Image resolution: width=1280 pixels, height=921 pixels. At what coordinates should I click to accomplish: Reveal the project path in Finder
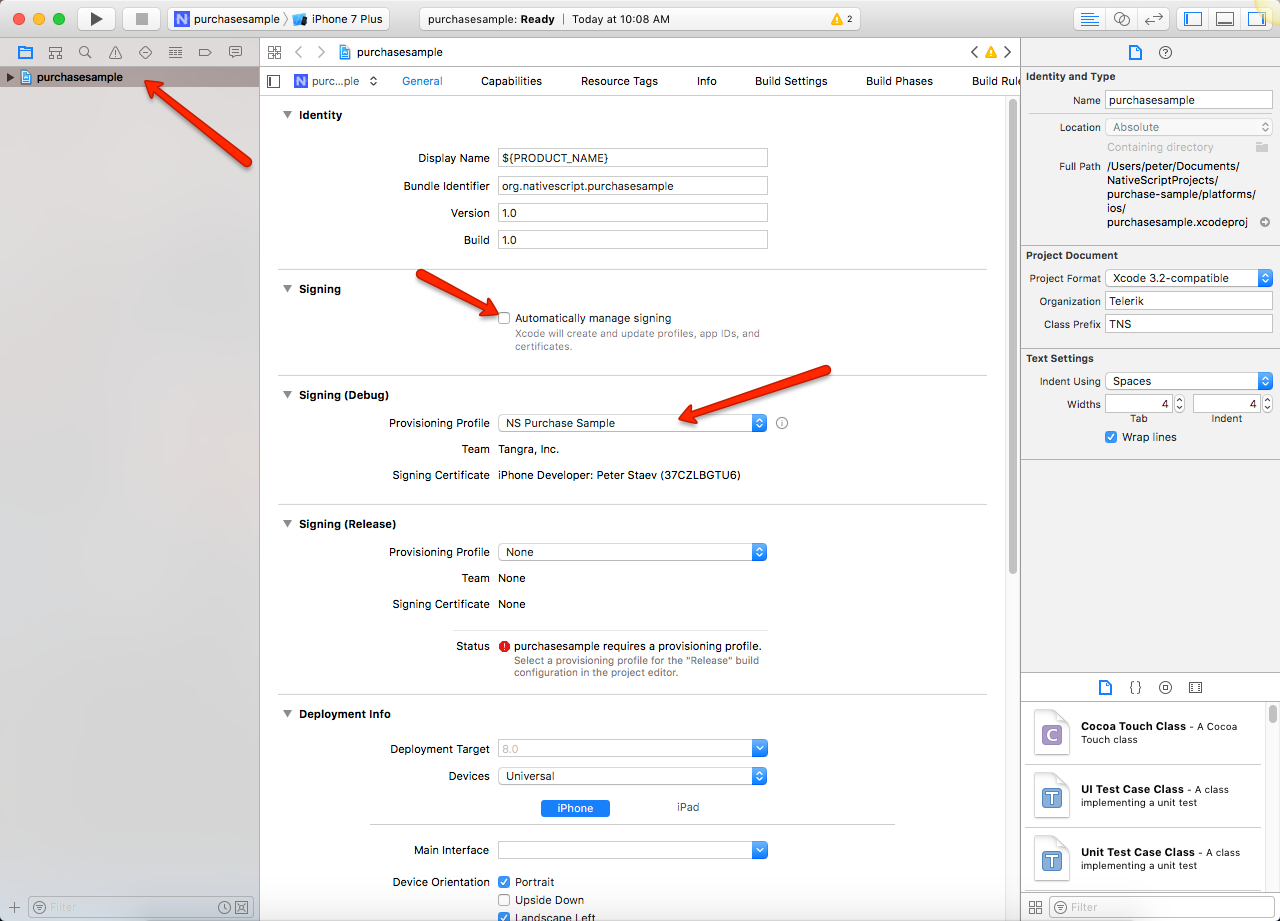click(1265, 222)
